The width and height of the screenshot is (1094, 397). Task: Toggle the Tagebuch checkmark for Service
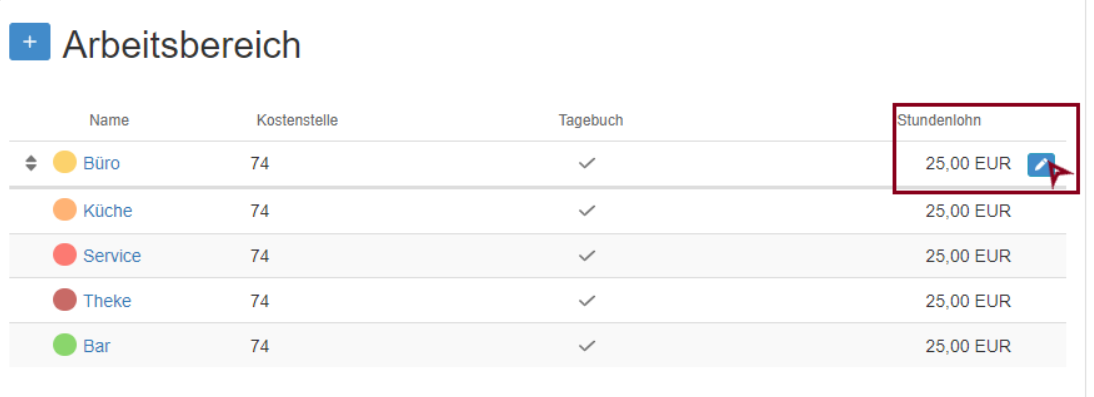click(x=587, y=255)
